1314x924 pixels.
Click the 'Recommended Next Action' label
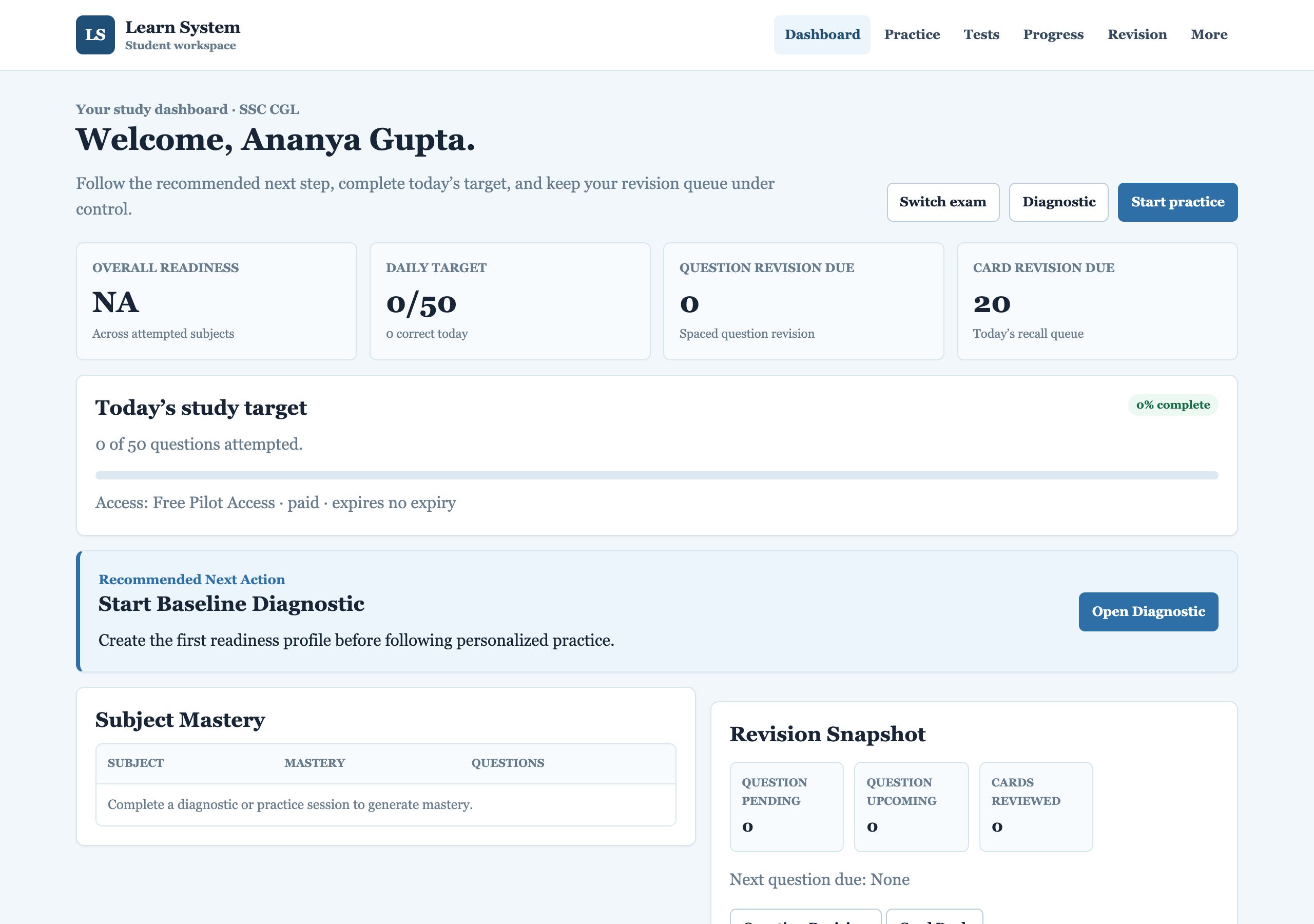(x=192, y=580)
